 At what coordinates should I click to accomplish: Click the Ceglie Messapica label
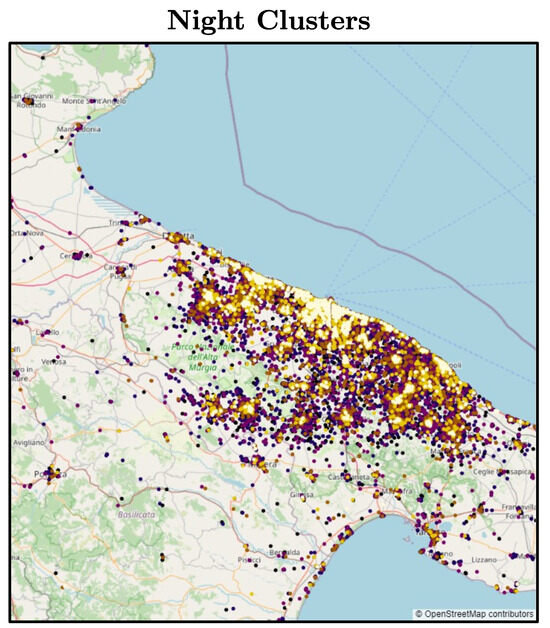coord(502,472)
